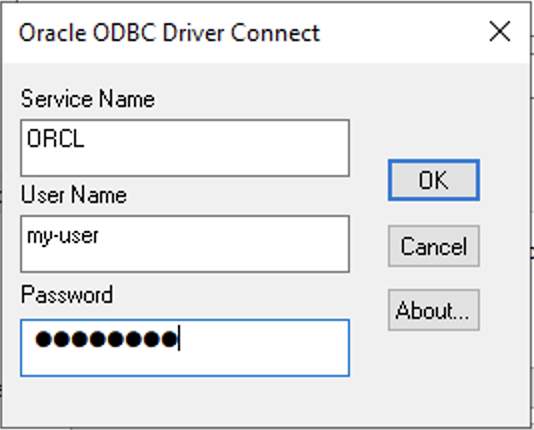Focus the Service Name input field

(185, 148)
